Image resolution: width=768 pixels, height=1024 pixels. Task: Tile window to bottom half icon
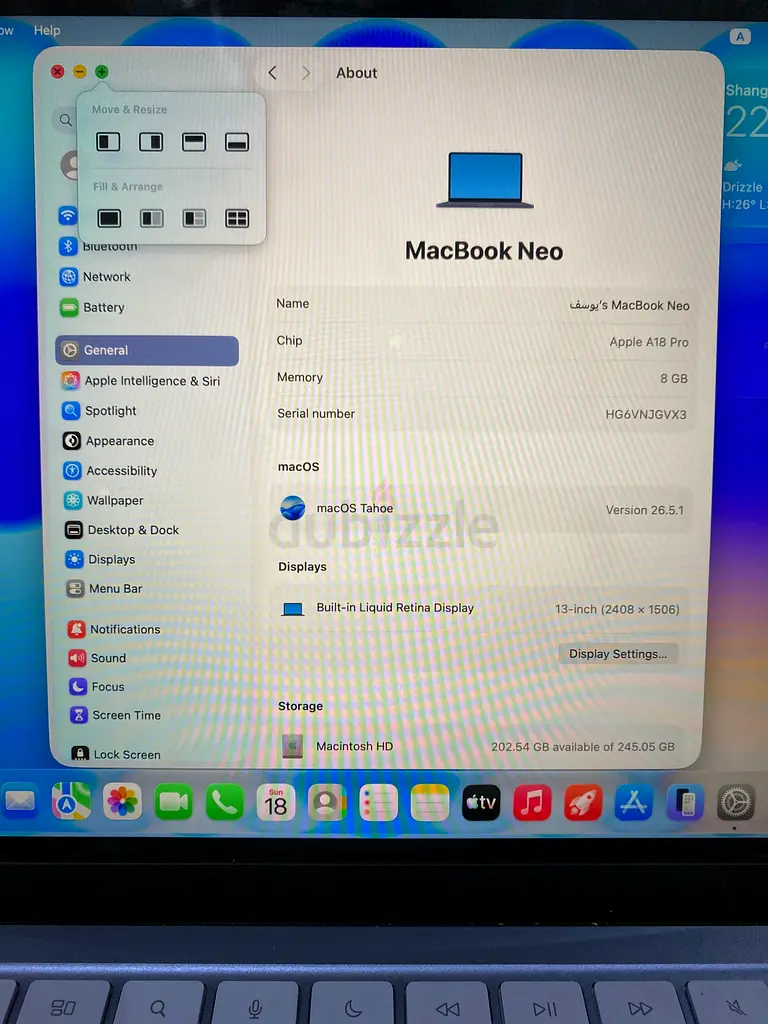pos(236,142)
